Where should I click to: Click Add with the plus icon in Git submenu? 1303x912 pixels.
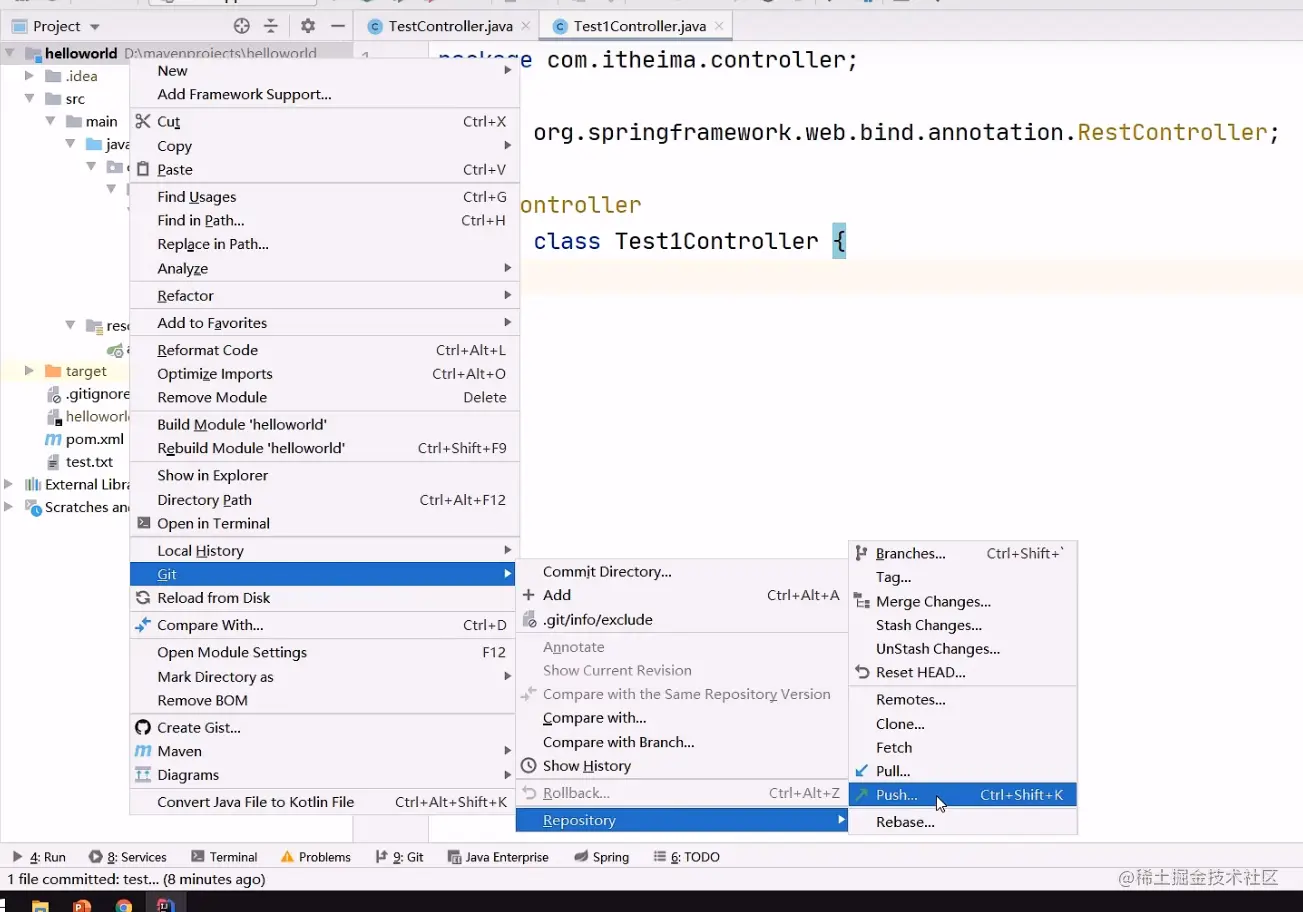pyautogui.click(x=682, y=596)
